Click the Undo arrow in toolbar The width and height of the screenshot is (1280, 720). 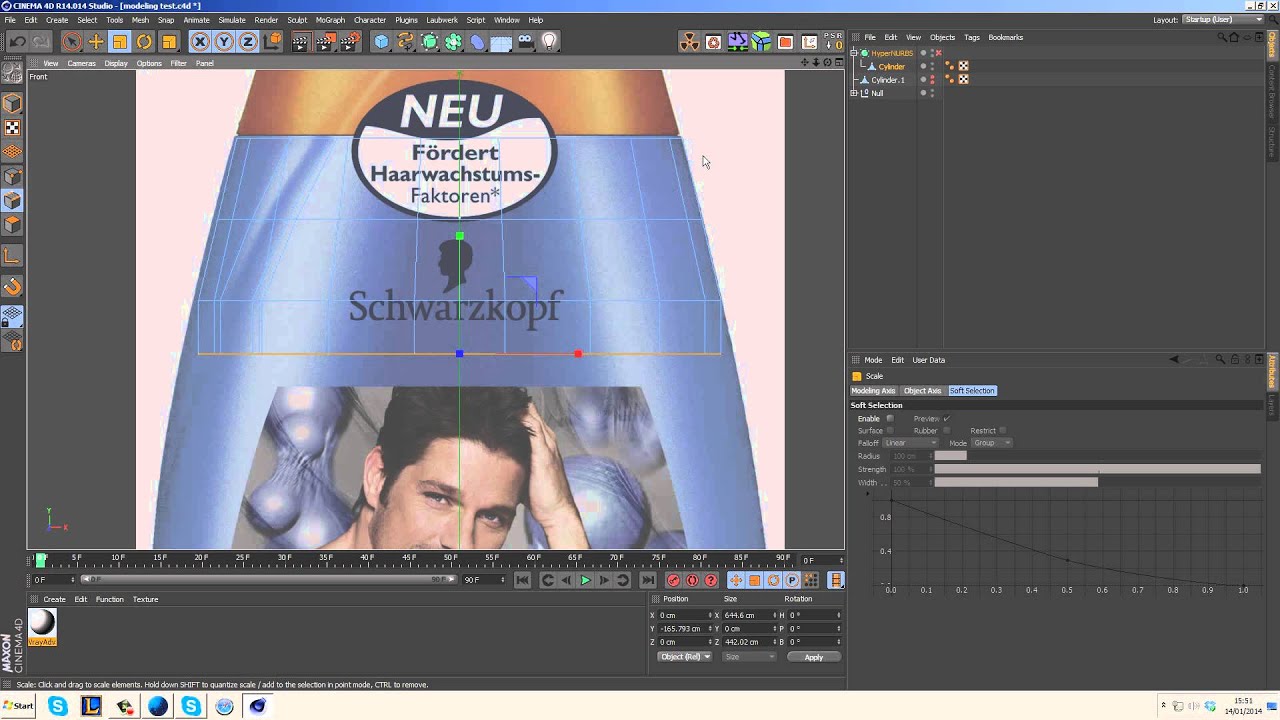[x=17, y=41]
